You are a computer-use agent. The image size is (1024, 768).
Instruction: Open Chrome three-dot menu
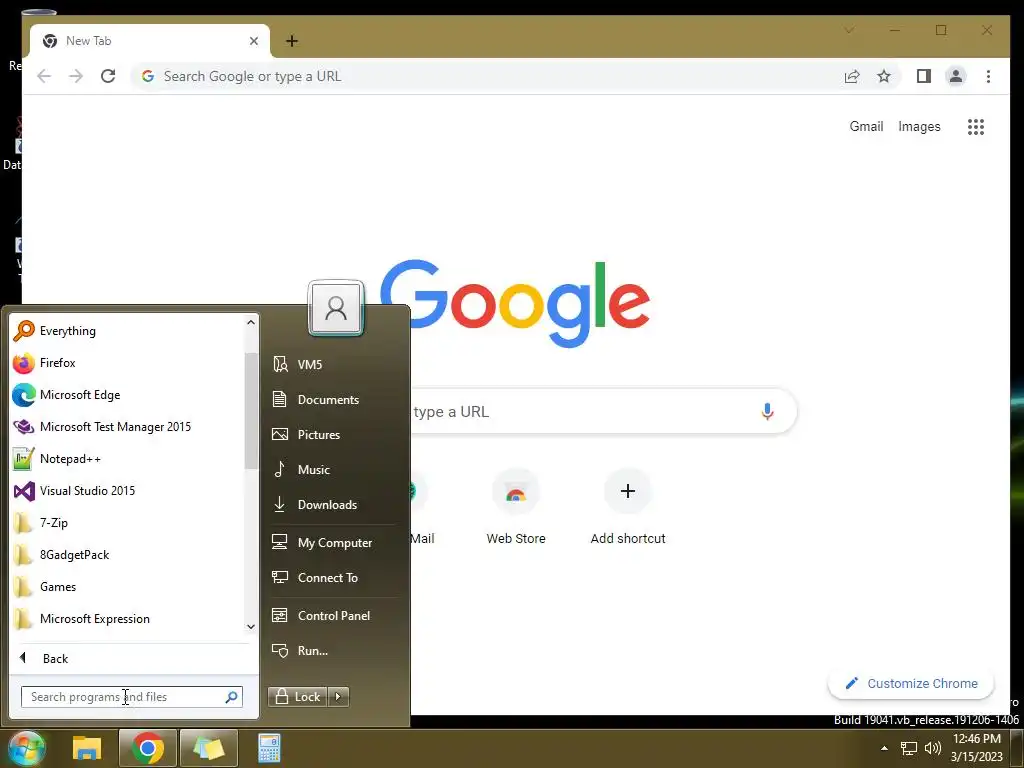coord(988,76)
